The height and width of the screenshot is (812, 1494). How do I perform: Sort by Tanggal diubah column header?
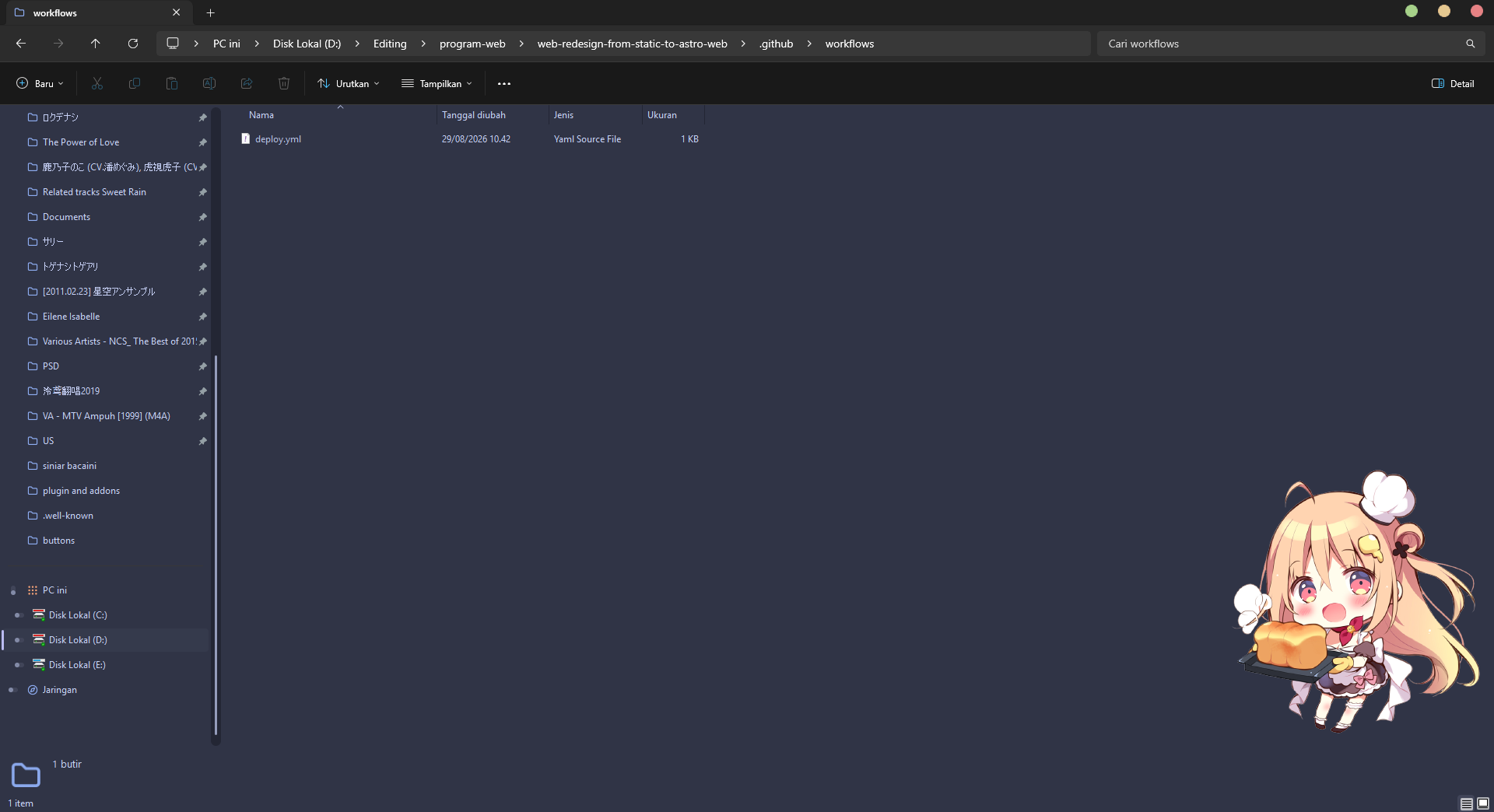coord(493,115)
